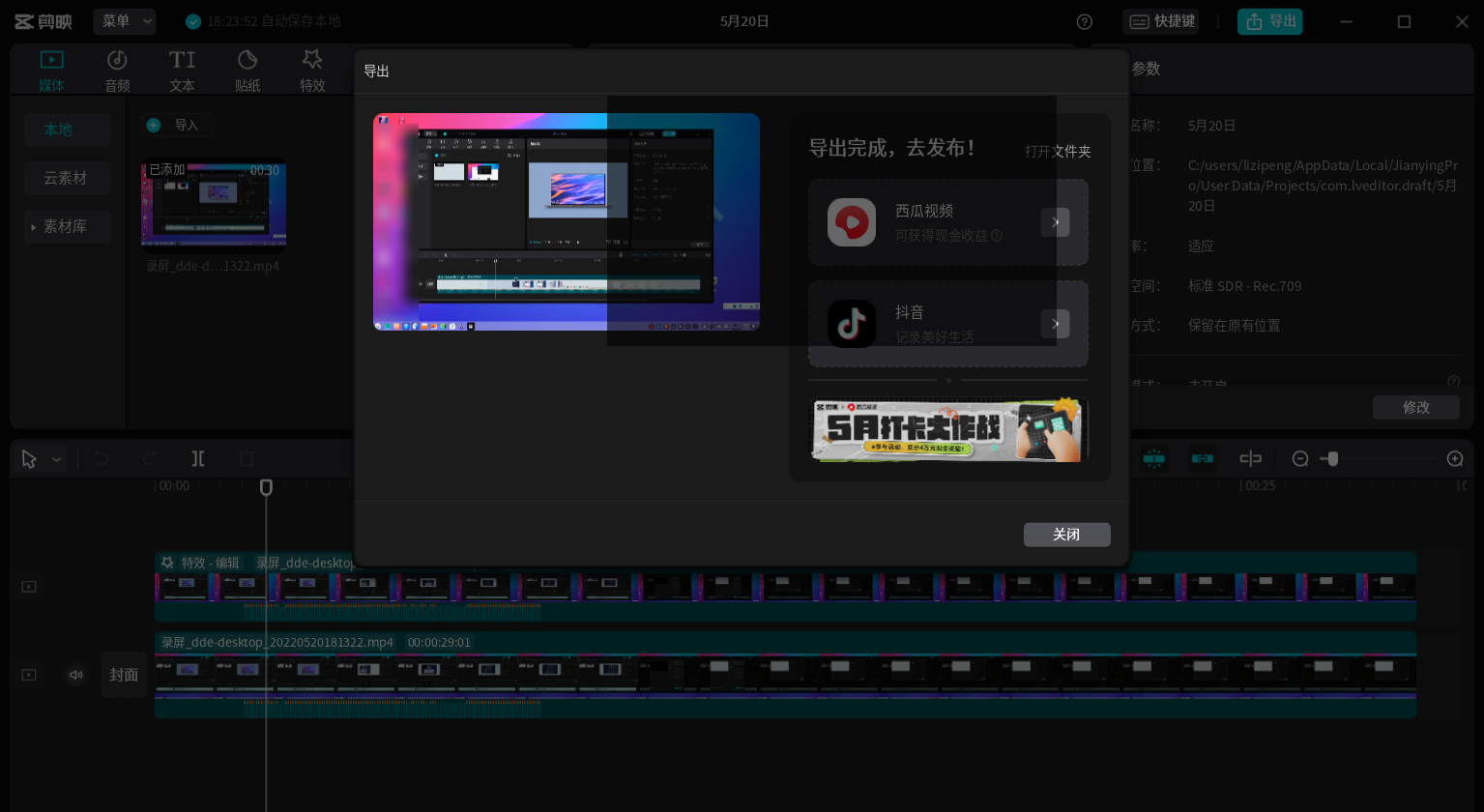The width and height of the screenshot is (1484, 812).
Task: Click the delete trash icon in timeline toolbar
Action: 247,458
